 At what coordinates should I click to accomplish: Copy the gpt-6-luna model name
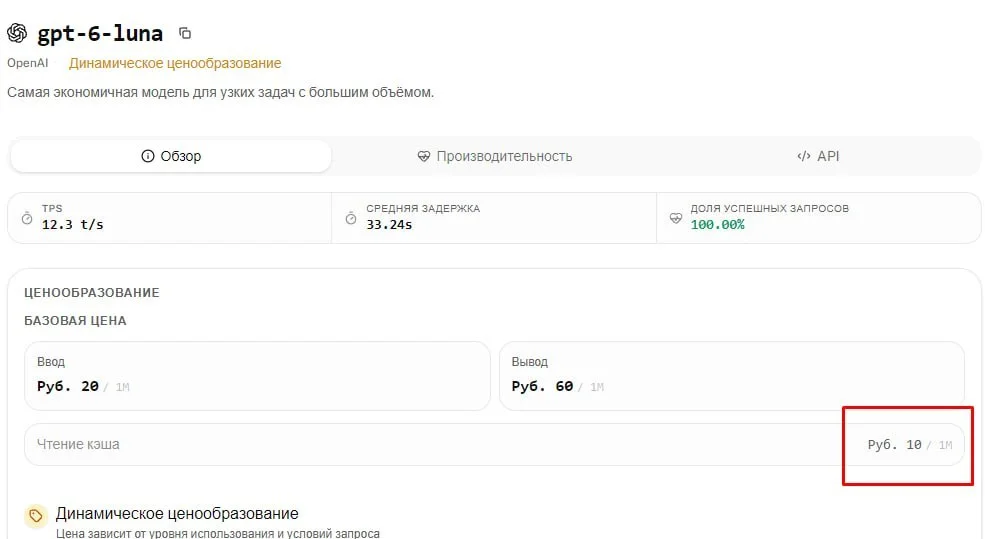click(x=185, y=33)
